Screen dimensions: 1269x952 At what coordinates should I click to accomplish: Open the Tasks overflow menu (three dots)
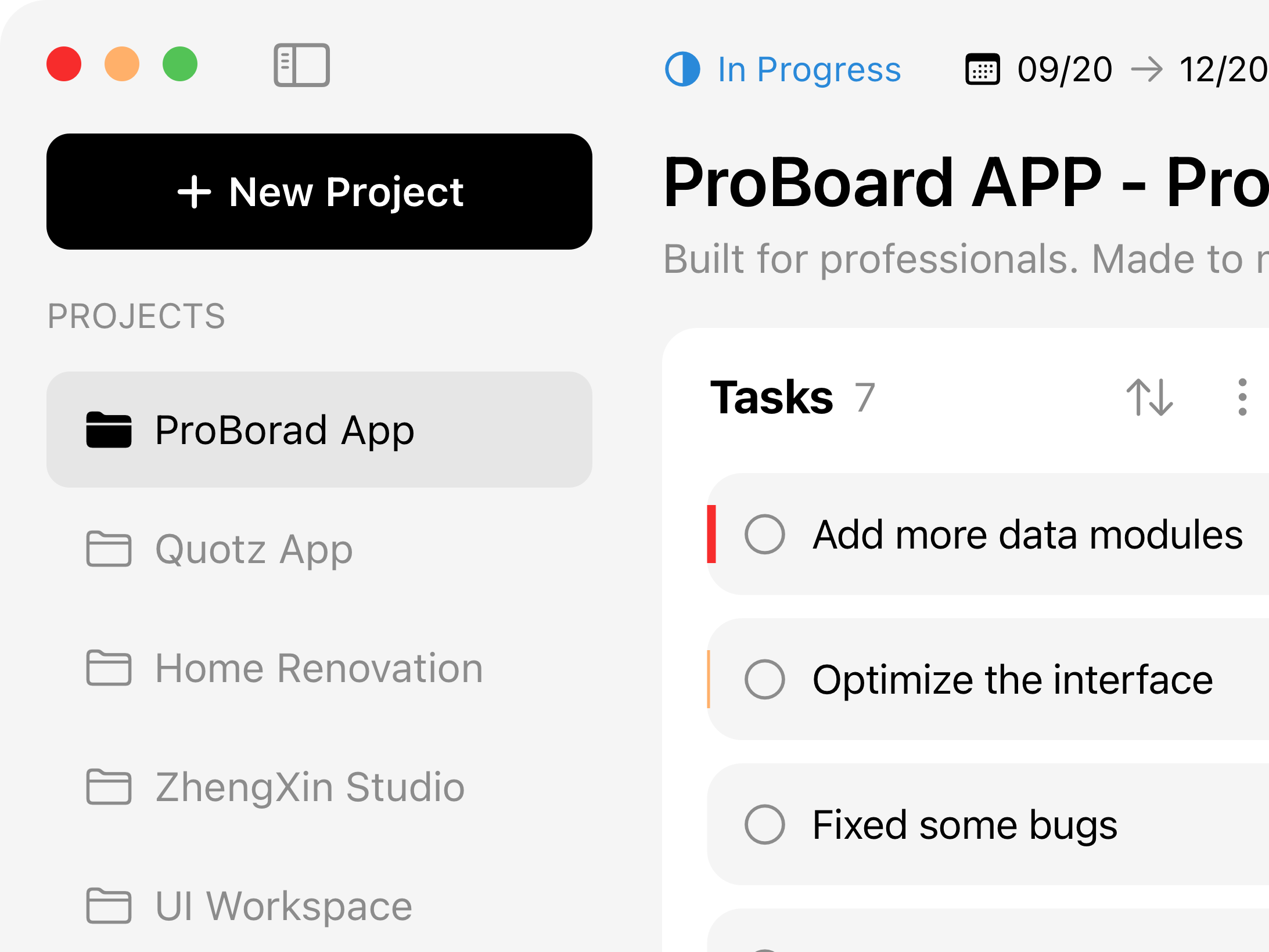pos(1242,398)
